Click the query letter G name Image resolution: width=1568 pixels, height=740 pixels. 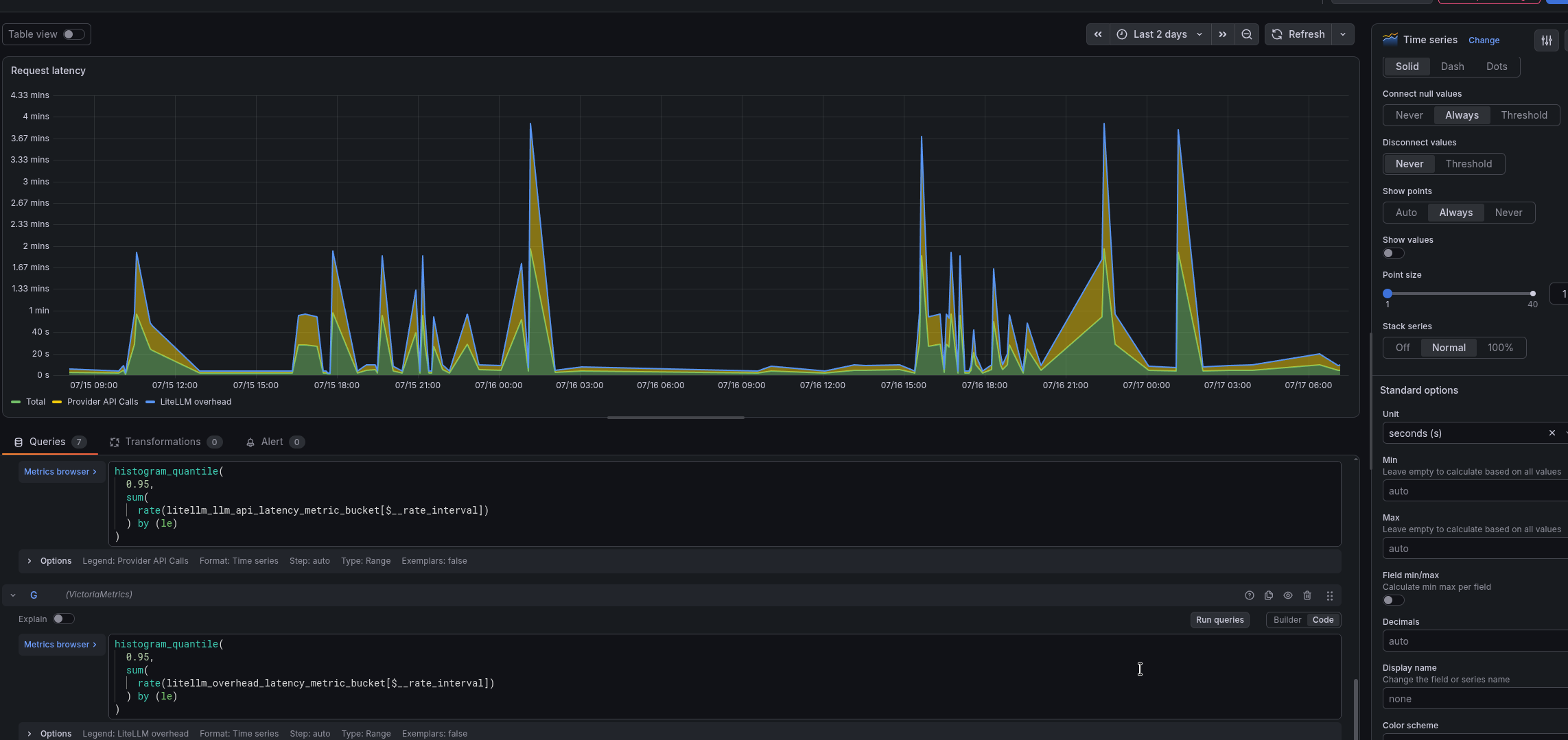click(x=34, y=595)
